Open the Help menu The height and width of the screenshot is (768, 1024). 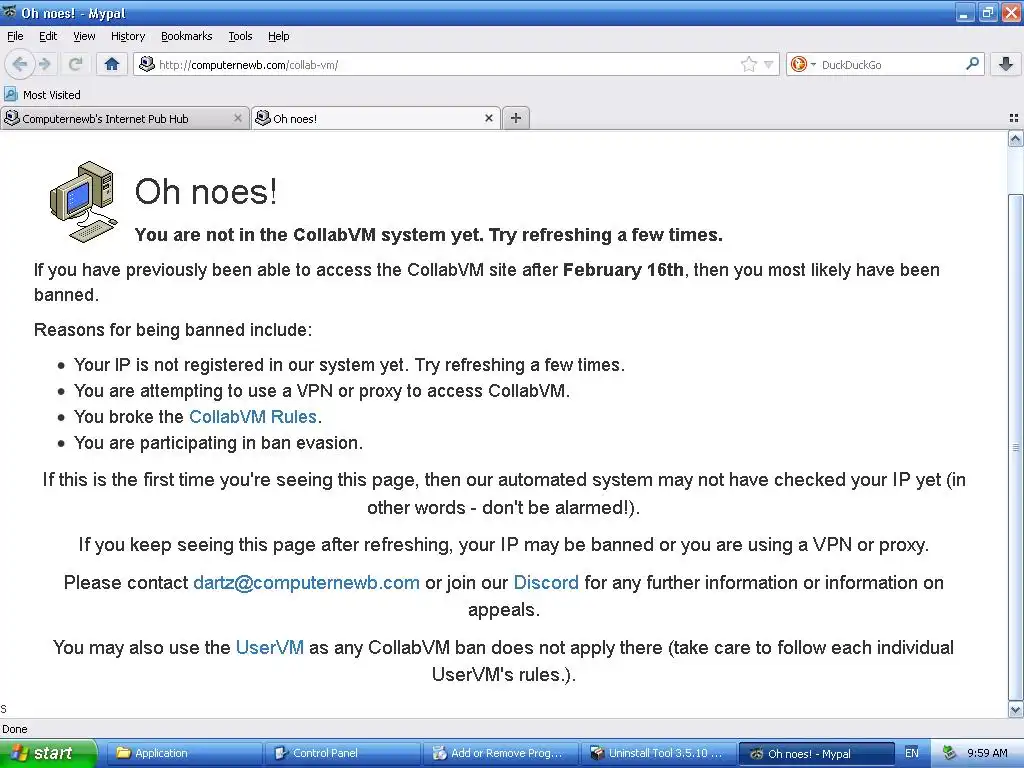pos(278,36)
